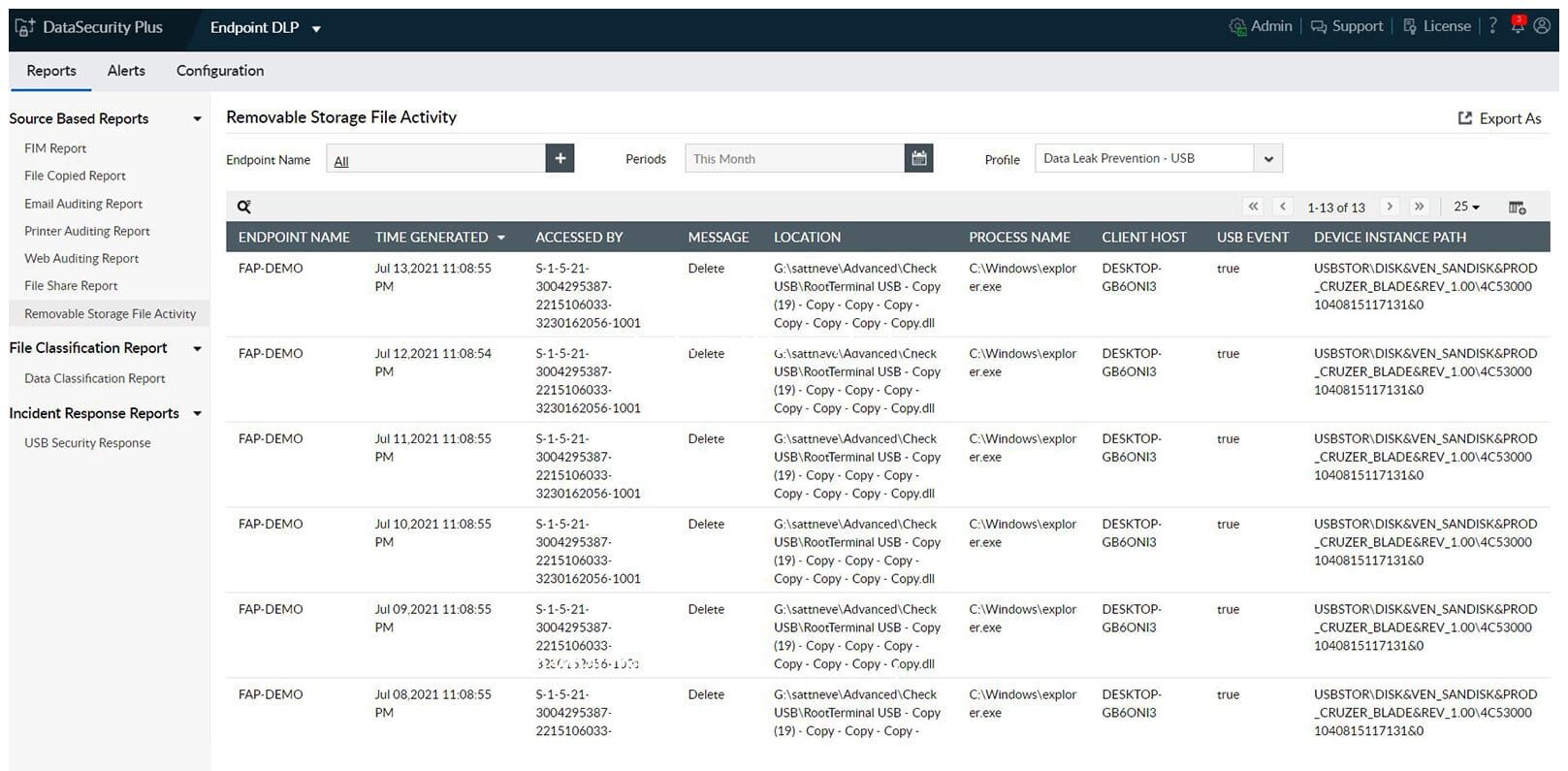Click the Periods 'This Month' field
The image size is (1568, 771).
coord(794,158)
